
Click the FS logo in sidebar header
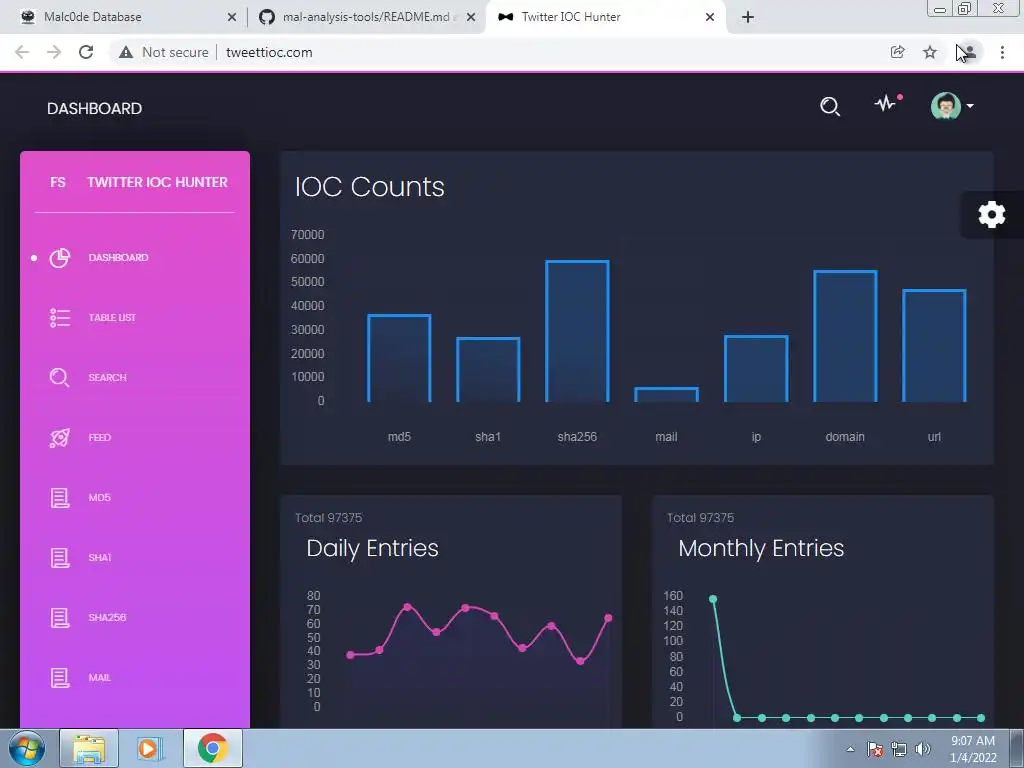click(57, 182)
